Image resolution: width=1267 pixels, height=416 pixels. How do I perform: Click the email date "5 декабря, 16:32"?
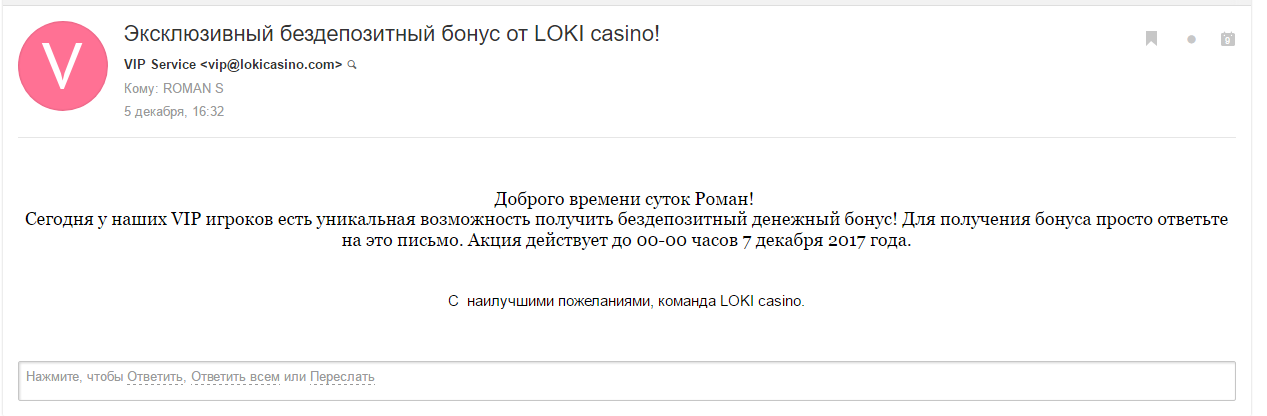pos(173,111)
